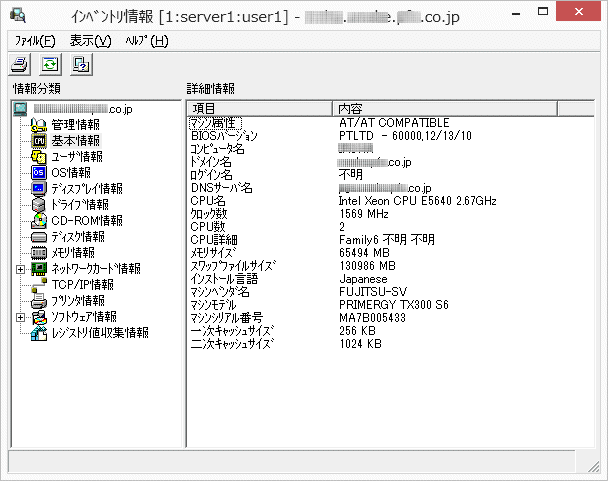
Task: Select CD-ROM情報 in the tree
Action: [x=87, y=220]
